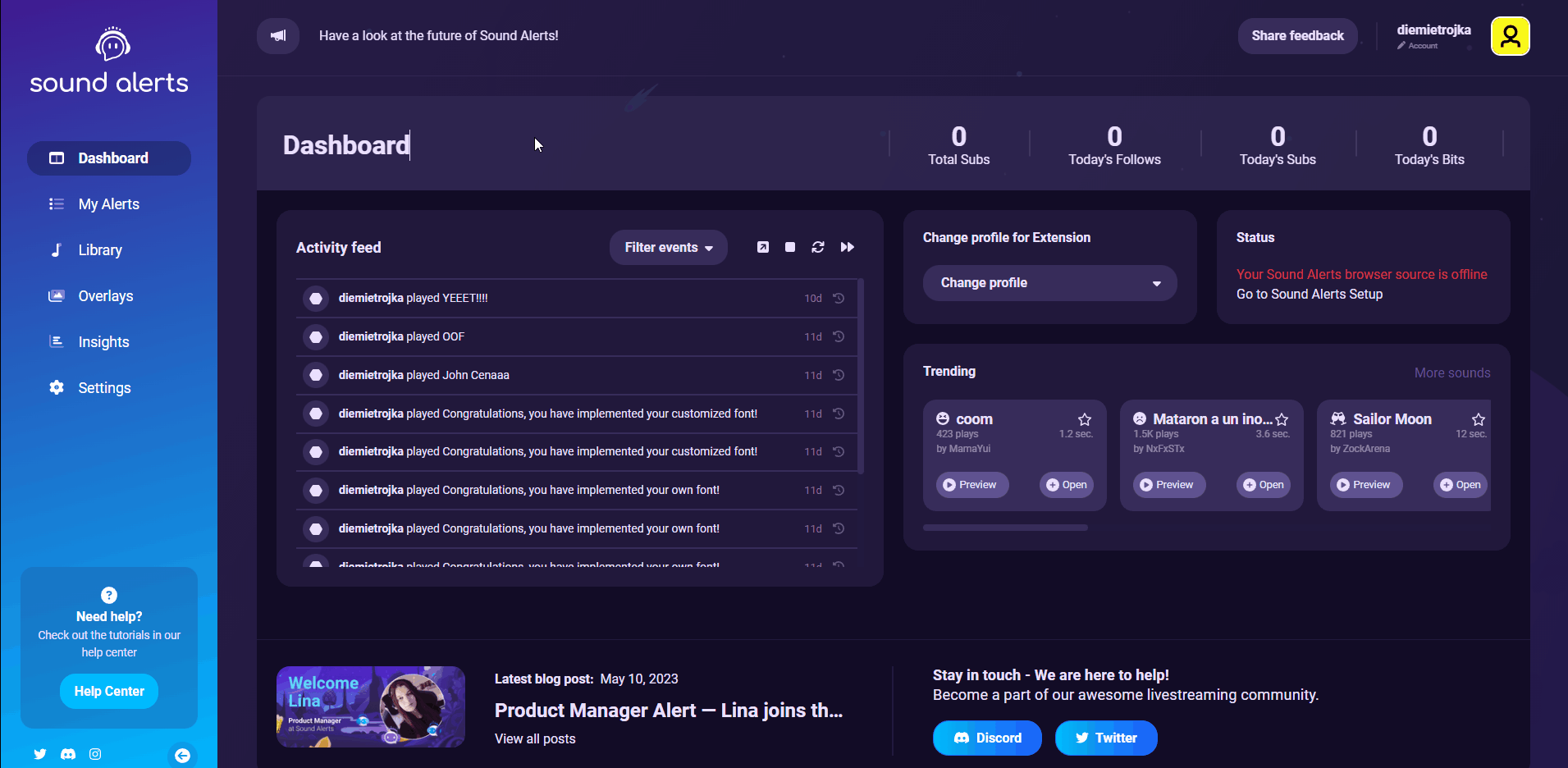This screenshot has height=768, width=1568.
Task: Click the trending sounds horizontal scrollbar
Action: [x=1005, y=528]
